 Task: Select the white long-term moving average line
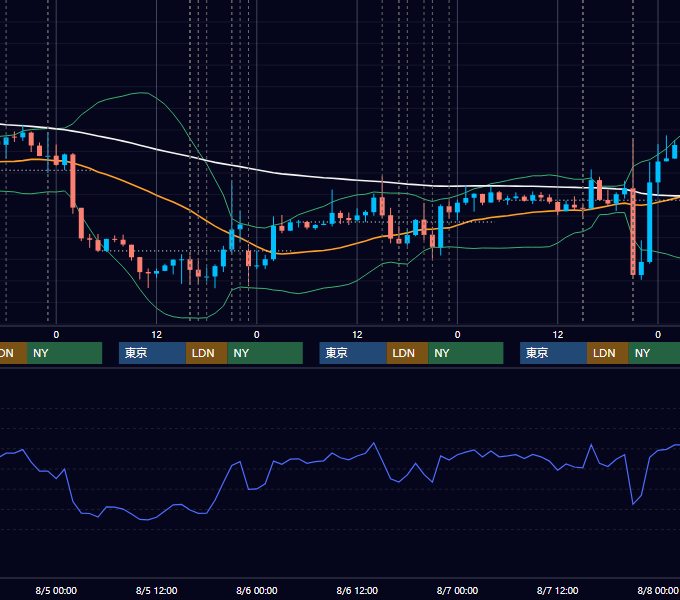[x=338, y=179]
